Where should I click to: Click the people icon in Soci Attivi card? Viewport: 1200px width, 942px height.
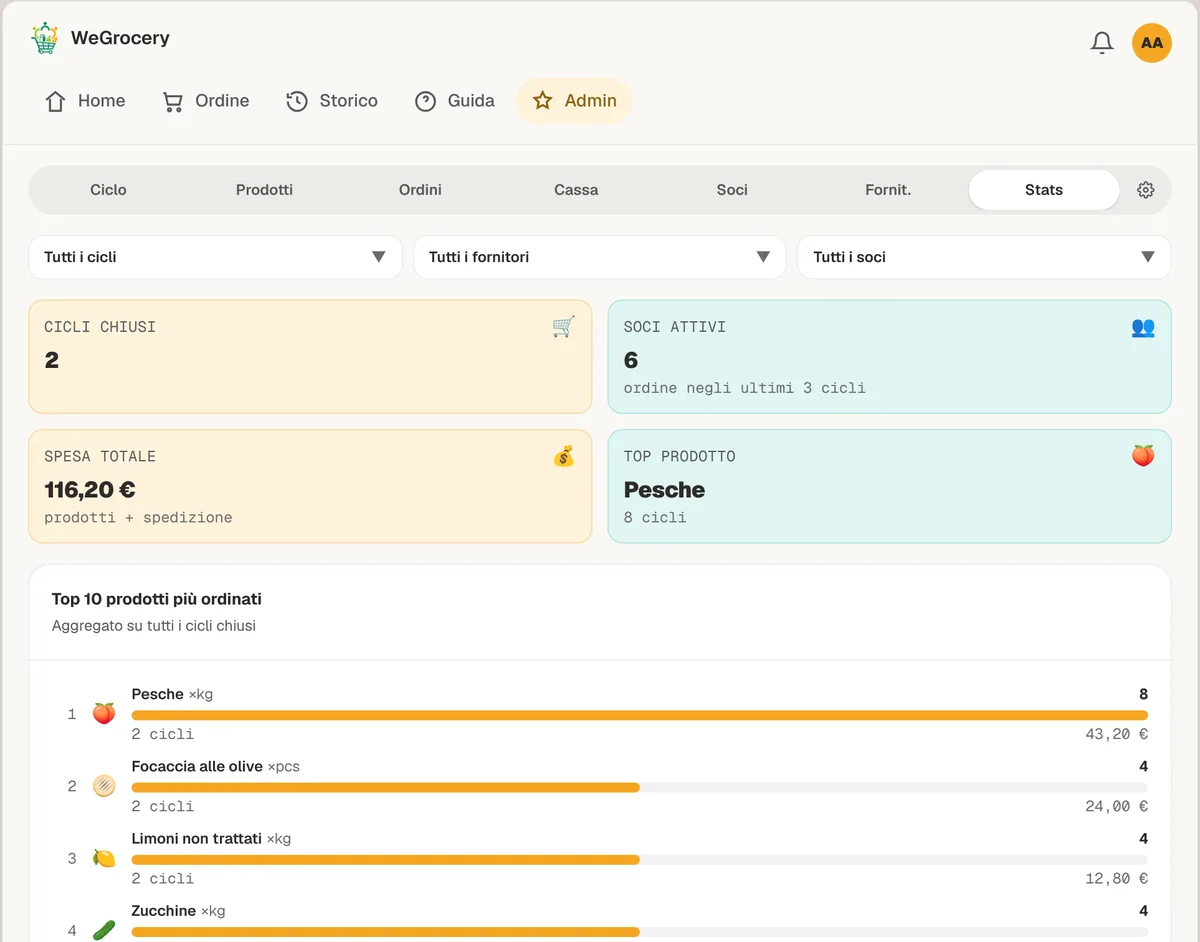pyautogui.click(x=1143, y=327)
